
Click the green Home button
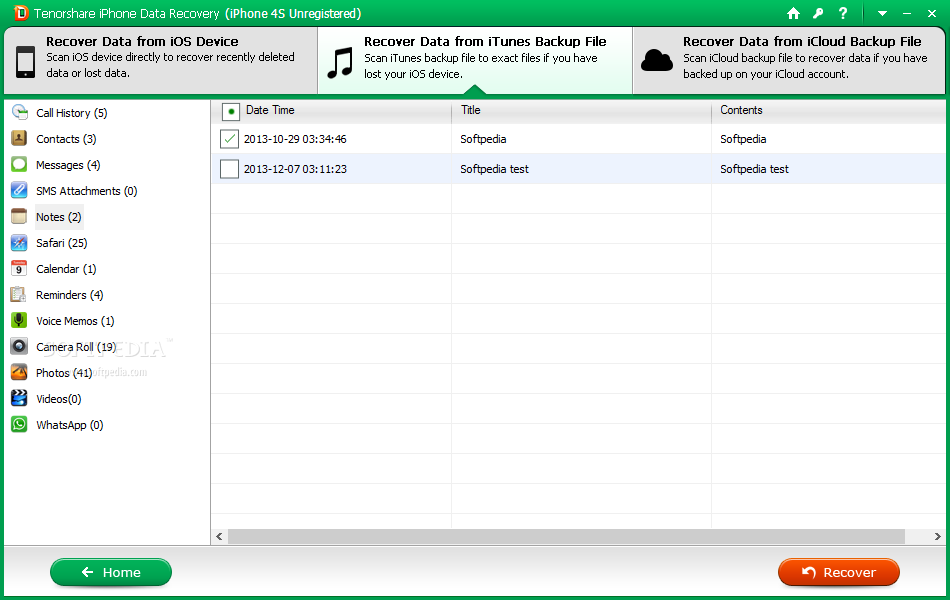[x=111, y=572]
